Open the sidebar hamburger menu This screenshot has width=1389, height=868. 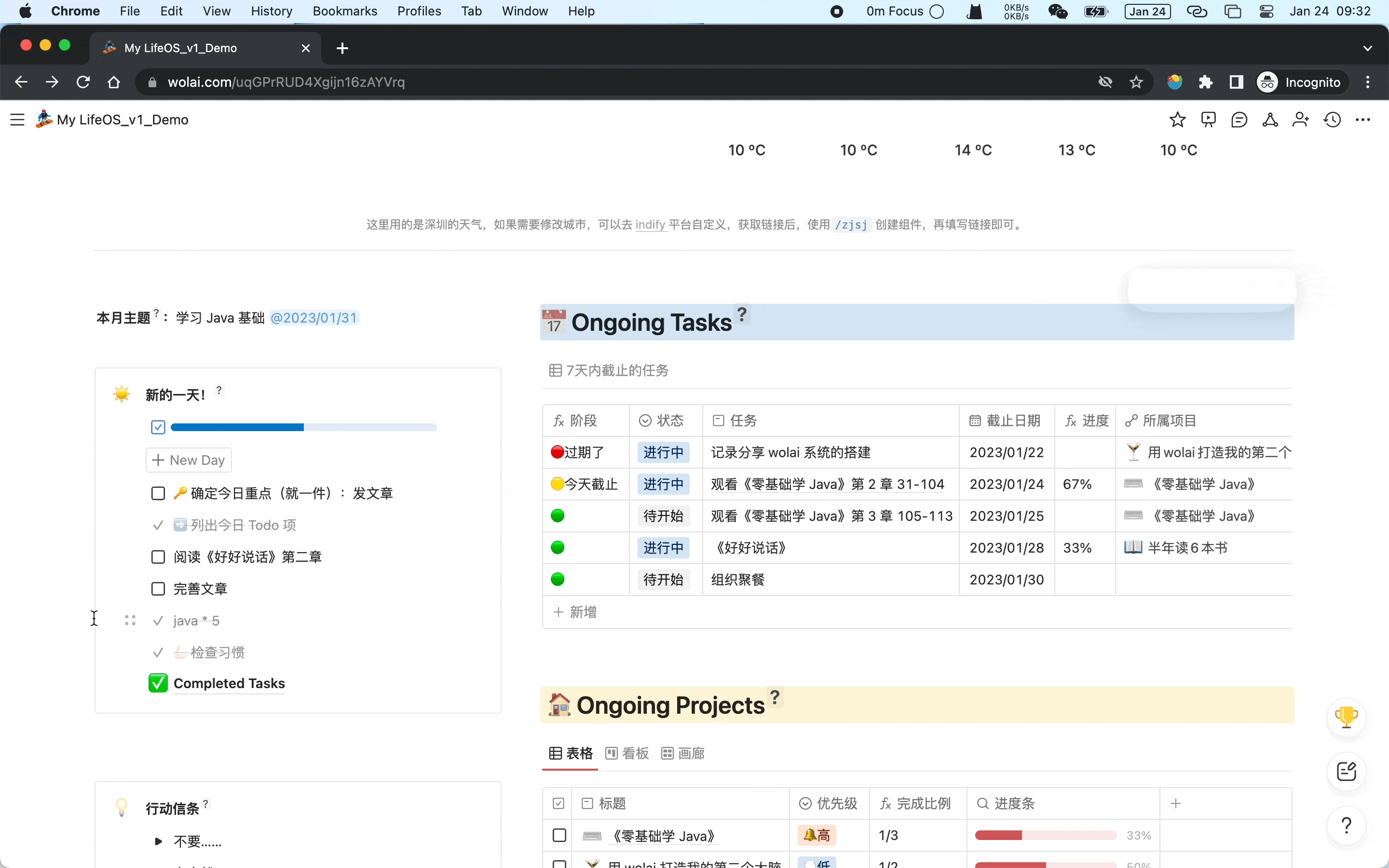17,120
